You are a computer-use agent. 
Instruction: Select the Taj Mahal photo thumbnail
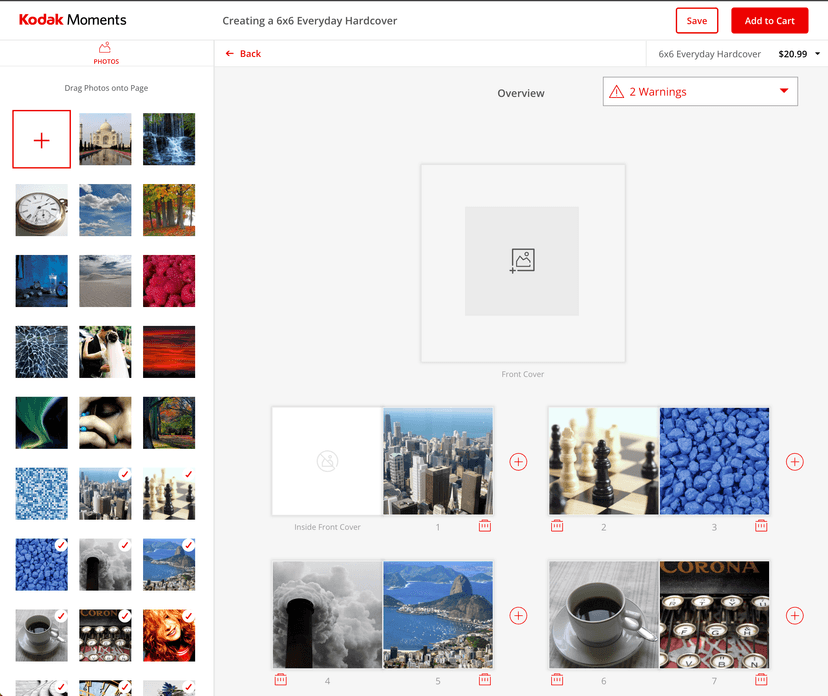click(x=105, y=140)
